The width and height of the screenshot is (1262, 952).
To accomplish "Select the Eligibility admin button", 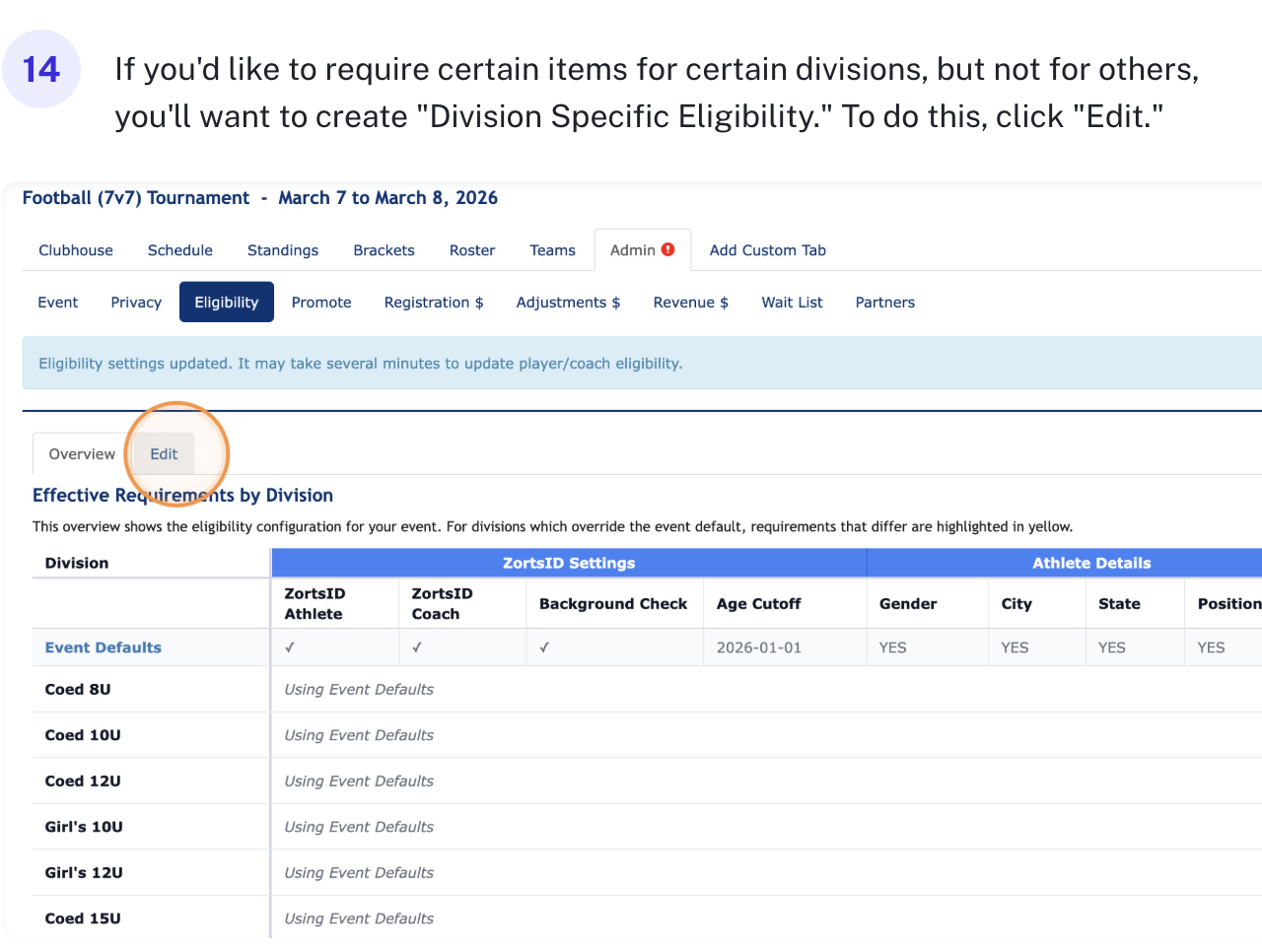I will (x=227, y=303).
